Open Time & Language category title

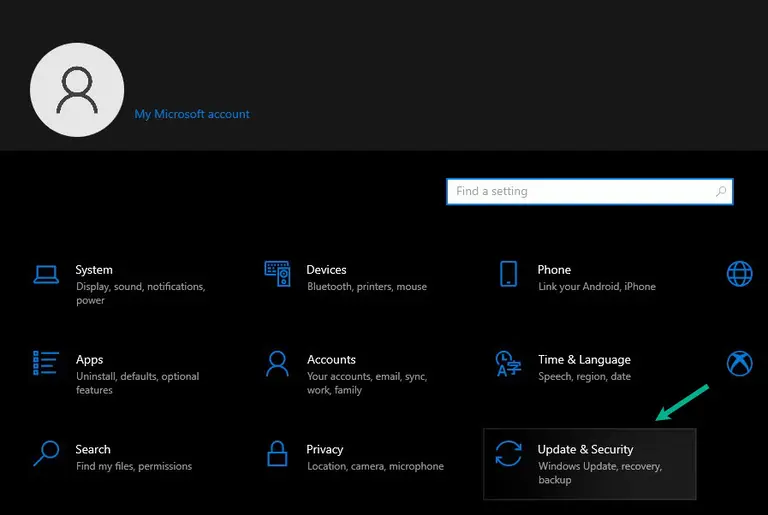click(584, 360)
